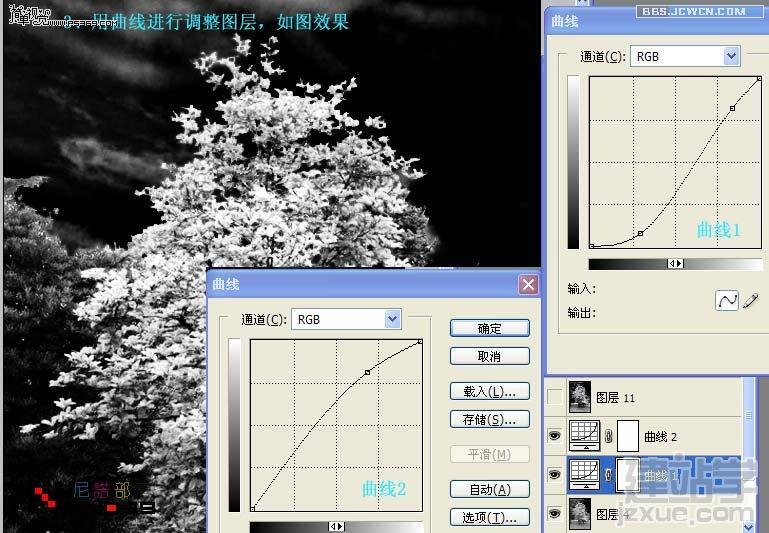769x533 pixels.
Task: Hide the 图层 4 layer via eye icon
Action: (x=555, y=513)
